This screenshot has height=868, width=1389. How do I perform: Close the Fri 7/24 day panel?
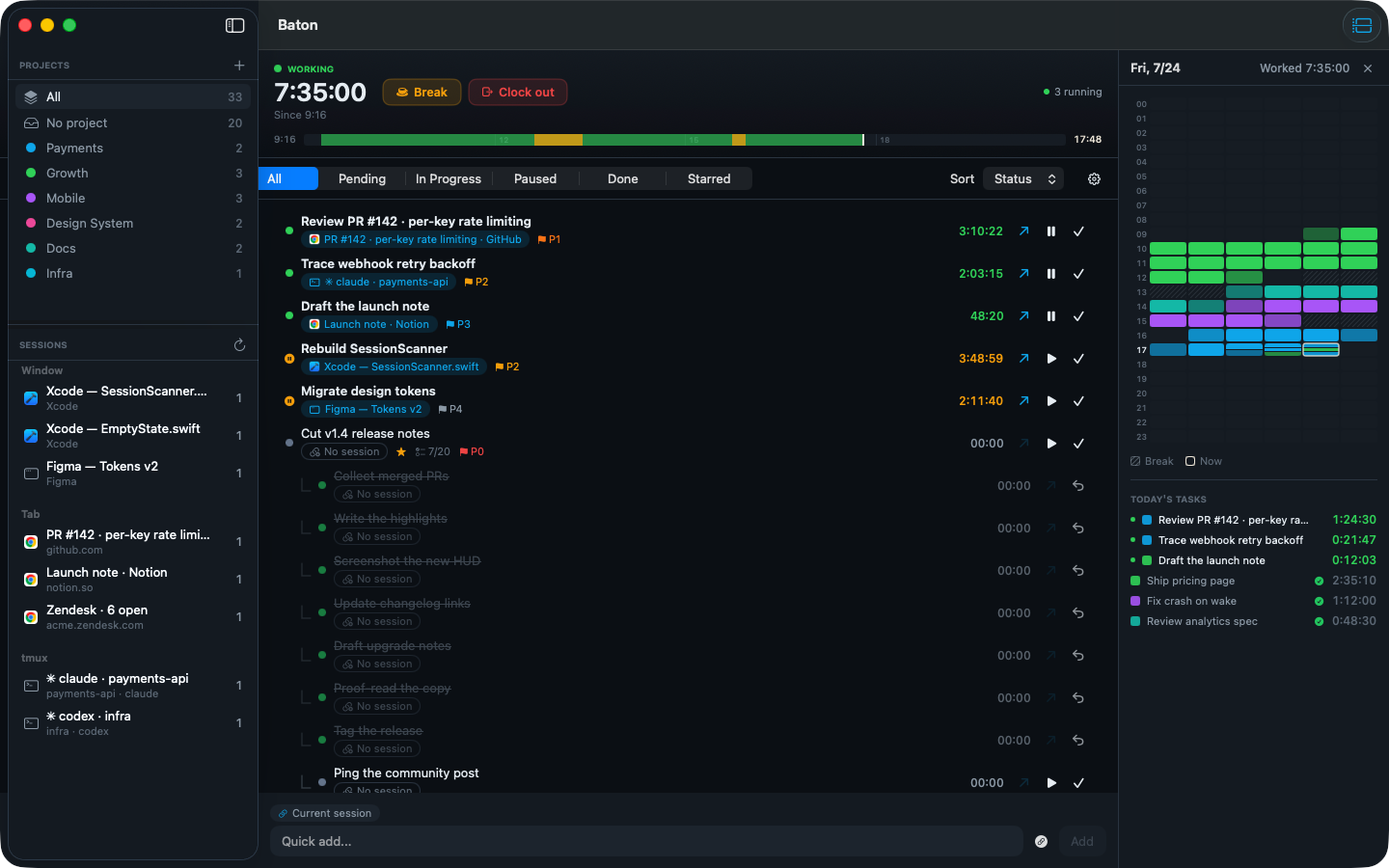[x=1368, y=68]
